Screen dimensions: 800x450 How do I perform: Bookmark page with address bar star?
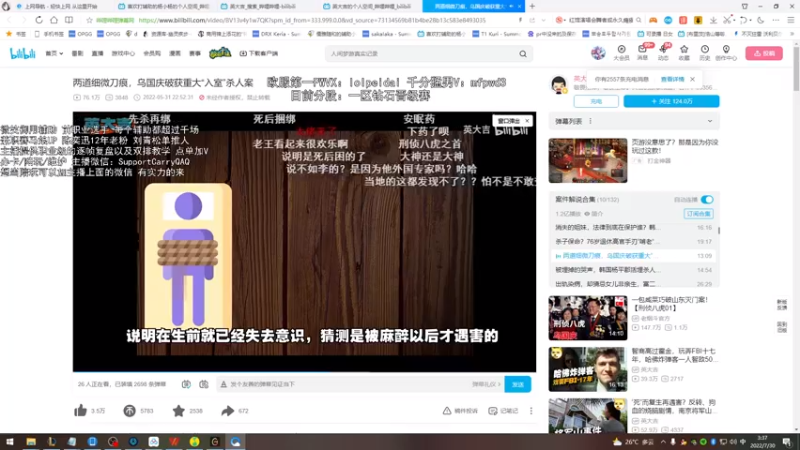[x=89, y=20]
